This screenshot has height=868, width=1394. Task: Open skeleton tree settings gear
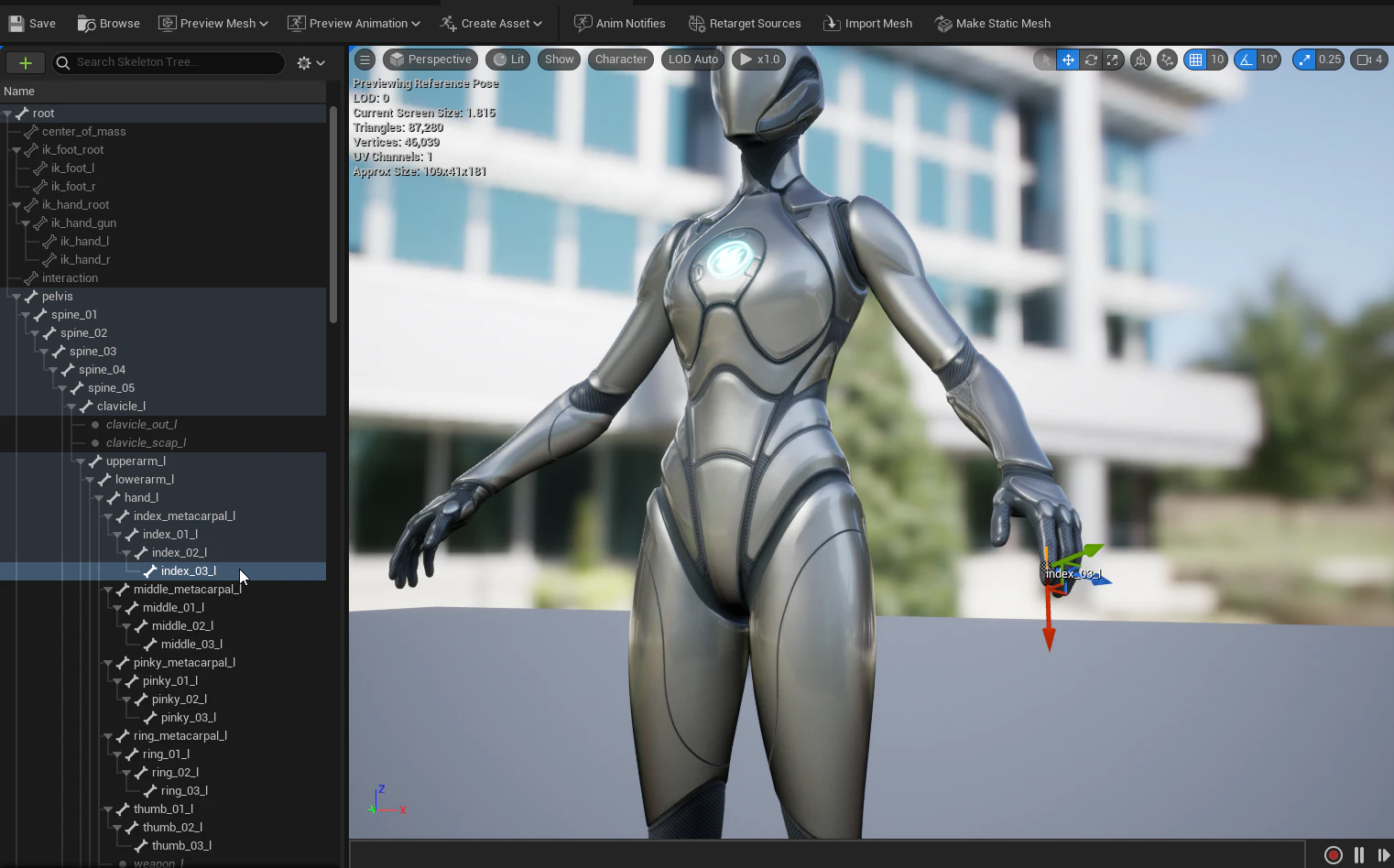pos(310,62)
